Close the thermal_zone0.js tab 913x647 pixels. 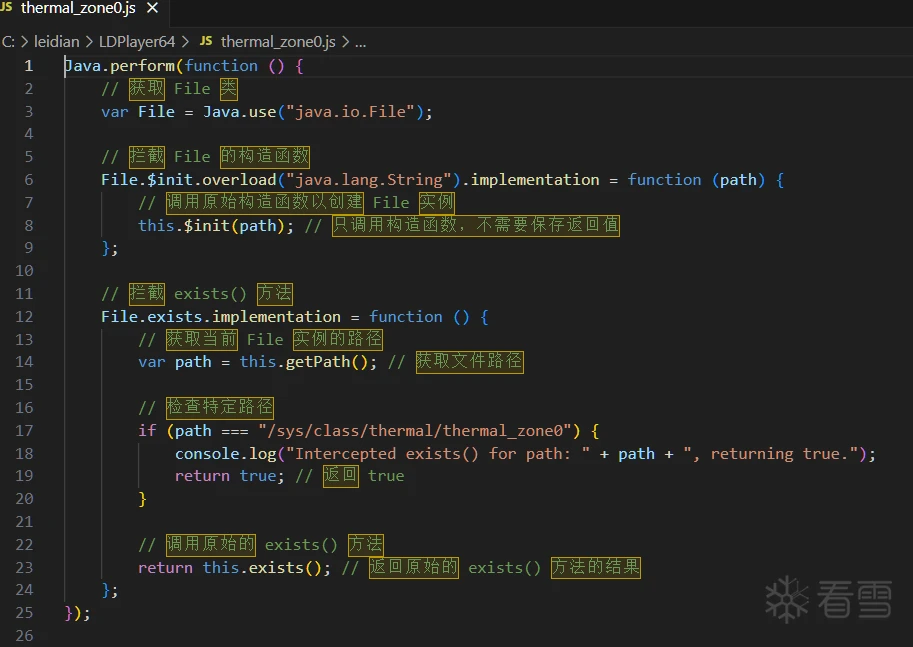(x=153, y=8)
